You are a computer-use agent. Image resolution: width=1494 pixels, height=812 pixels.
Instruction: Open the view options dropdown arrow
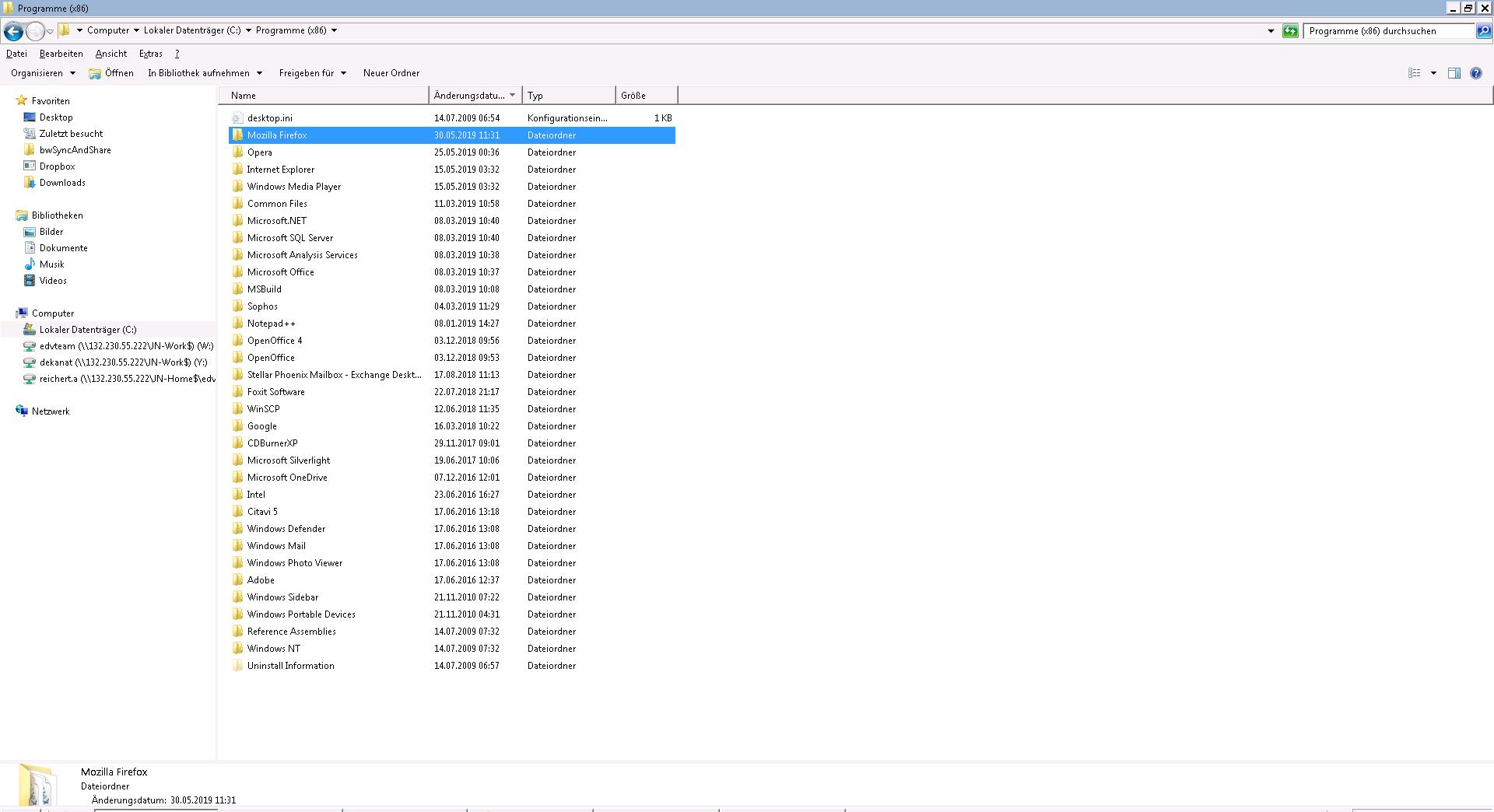coord(1433,73)
